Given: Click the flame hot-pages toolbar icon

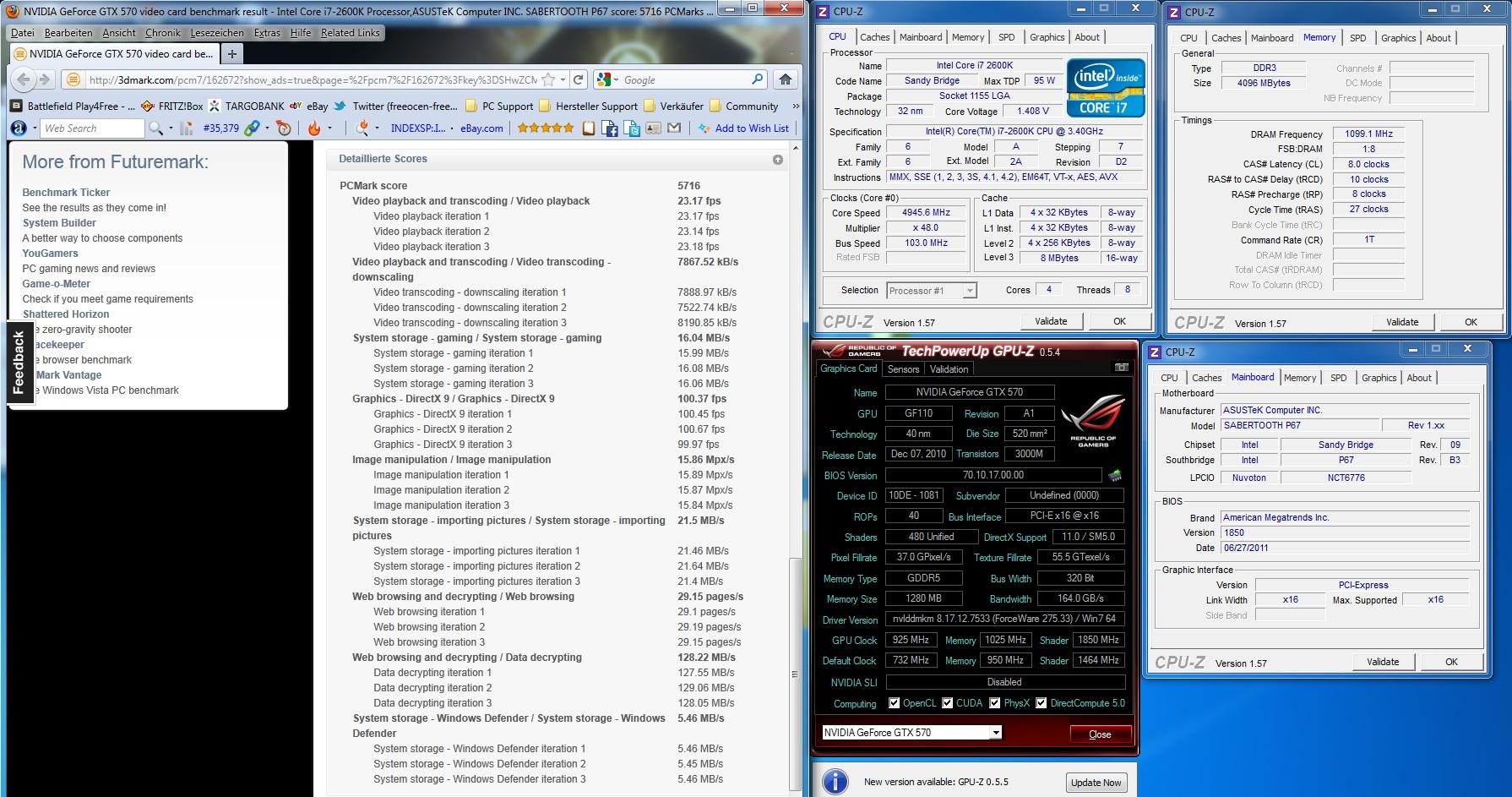Looking at the screenshot, I should tap(313, 128).
